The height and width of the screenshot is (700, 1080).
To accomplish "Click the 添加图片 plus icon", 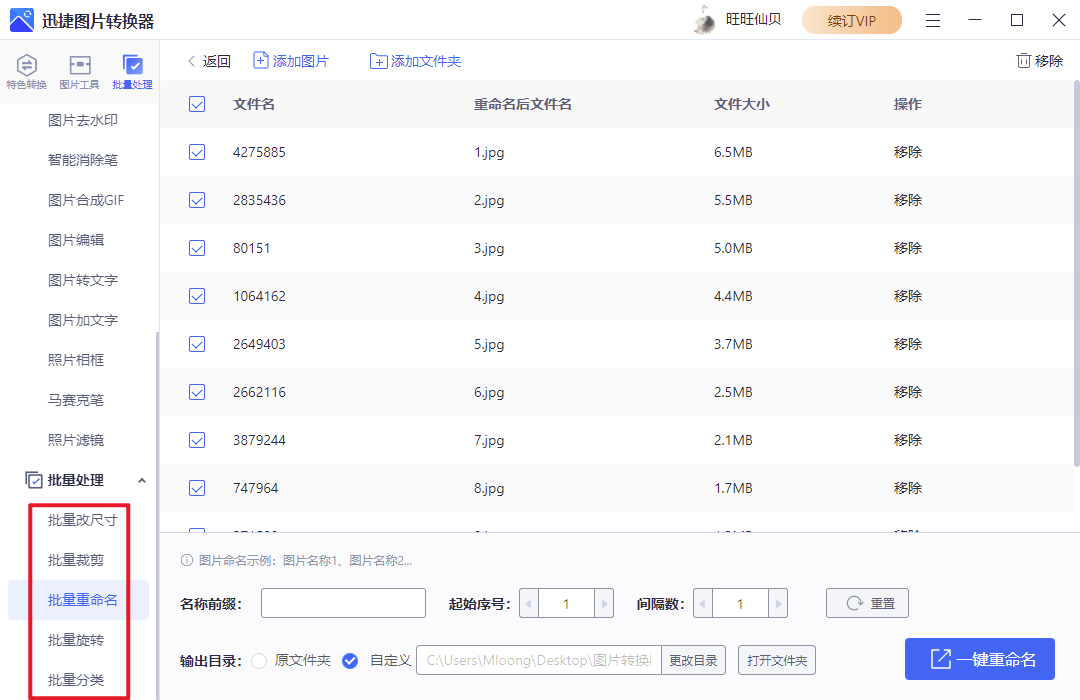I will (x=261, y=61).
